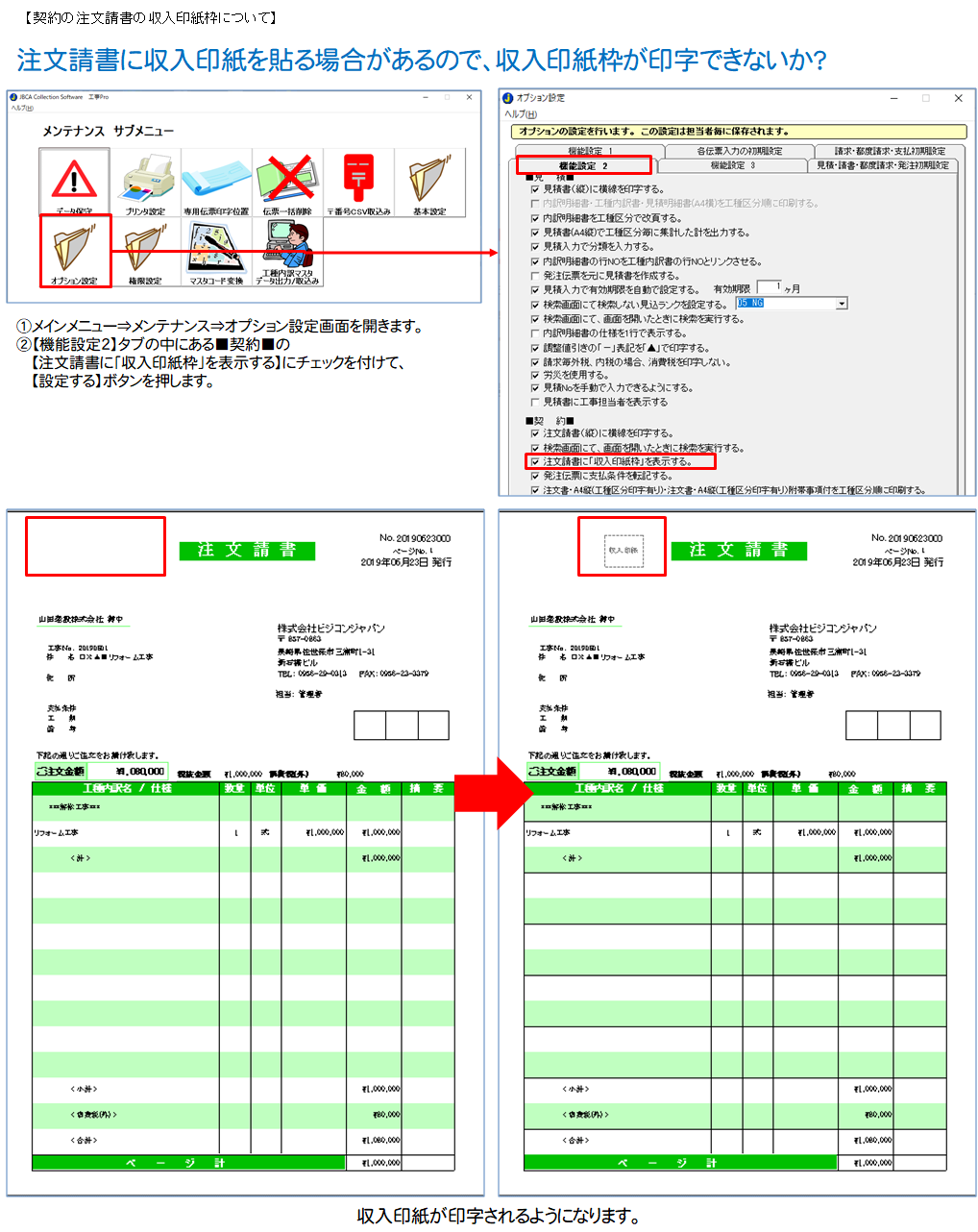The height and width of the screenshot is (1232, 978).
Task: Uncheck 労災を使用する checkbox
Action: click(x=535, y=376)
